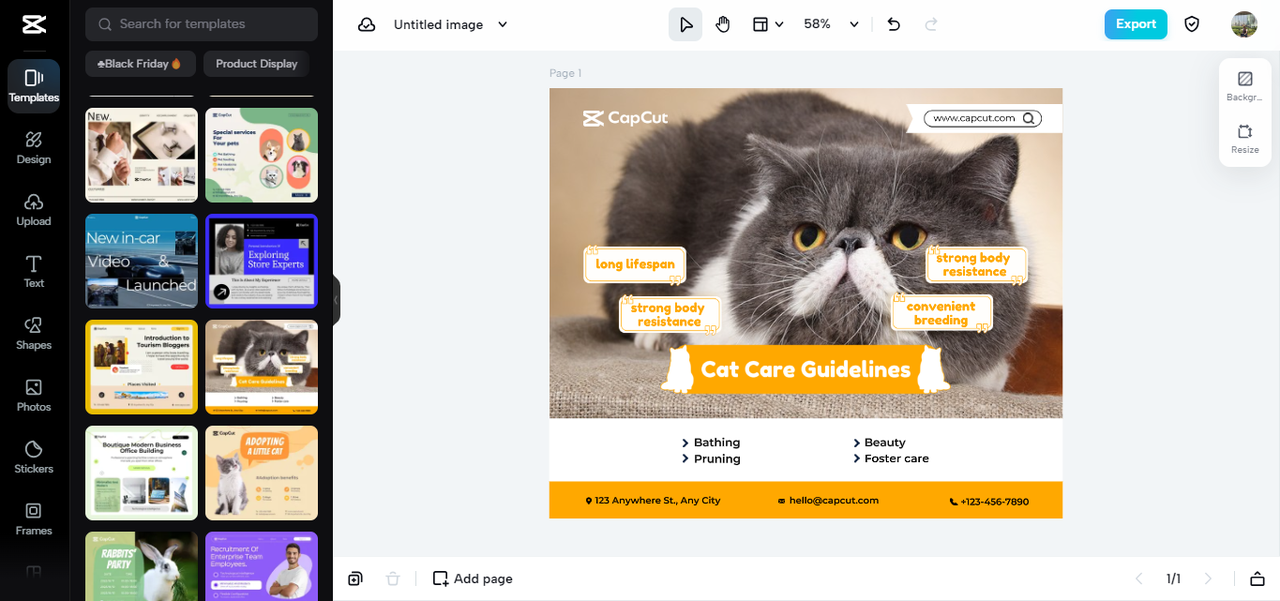Open the Photos sidebar panel
This screenshot has width=1280, height=601.
[x=34, y=396]
